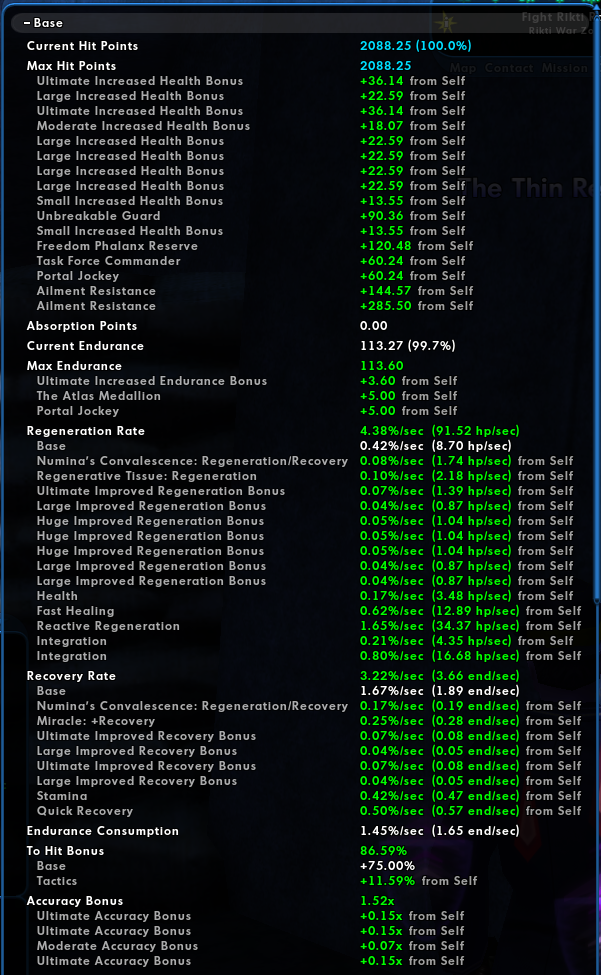Select Portal Jockey under Max Hit Points
Image resolution: width=601 pixels, height=975 pixels.
click(x=78, y=276)
